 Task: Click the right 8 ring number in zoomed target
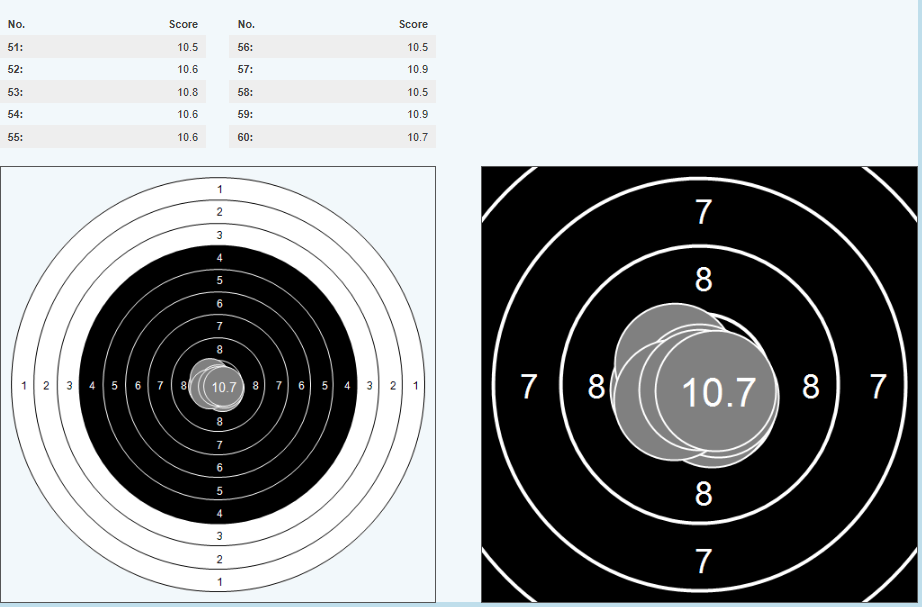pos(810,386)
